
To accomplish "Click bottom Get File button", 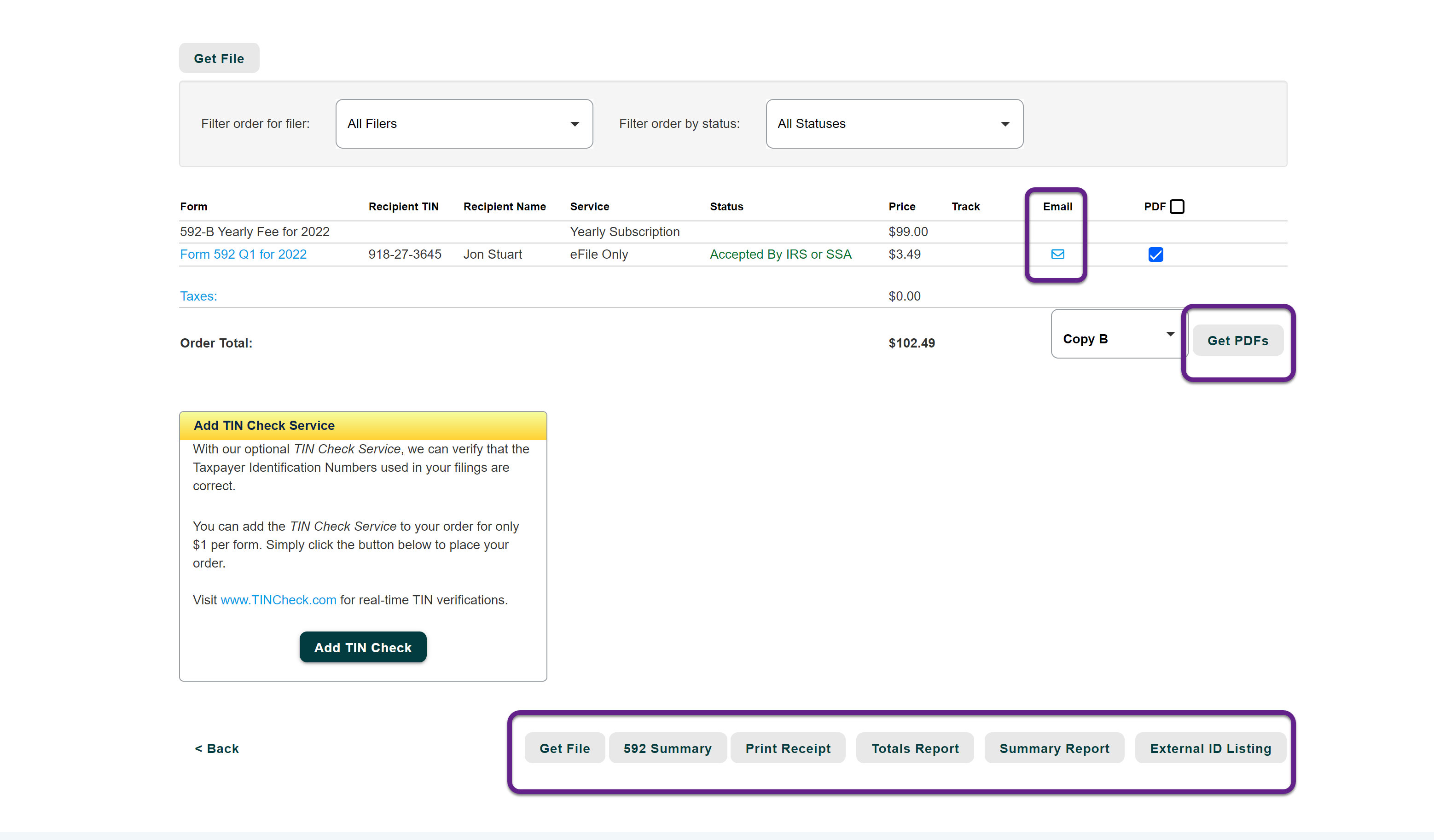I will [564, 748].
